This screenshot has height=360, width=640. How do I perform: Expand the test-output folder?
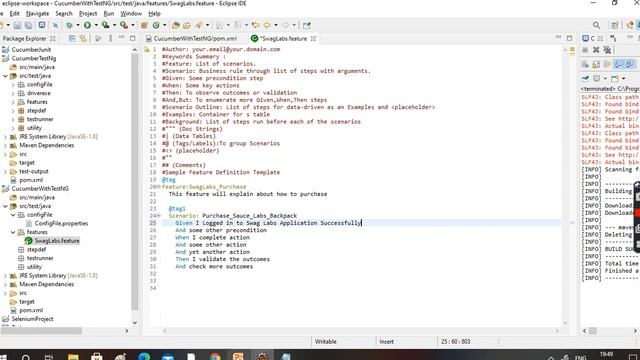5,171
